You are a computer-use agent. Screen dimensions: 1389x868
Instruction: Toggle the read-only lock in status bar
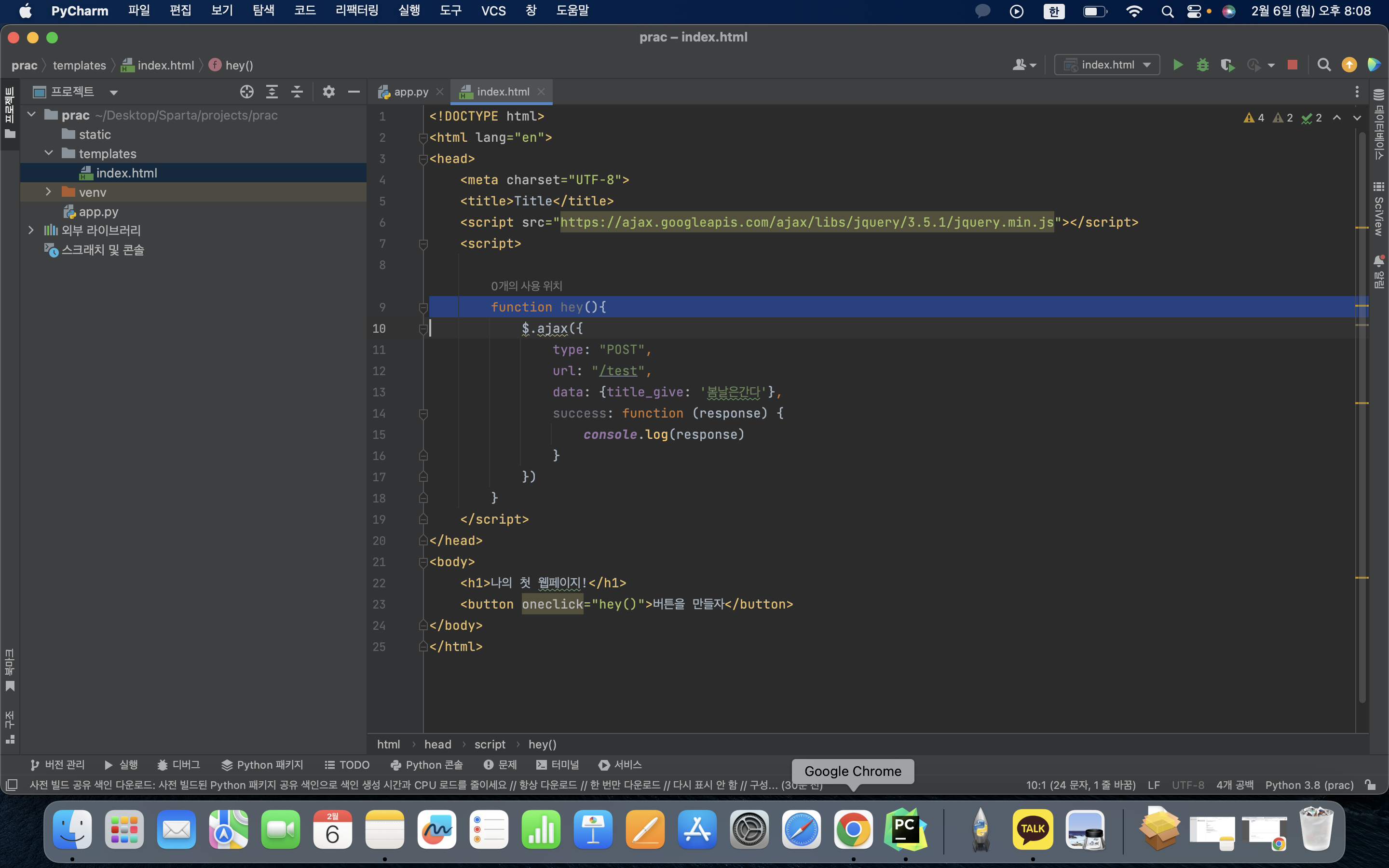point(1371,785)
